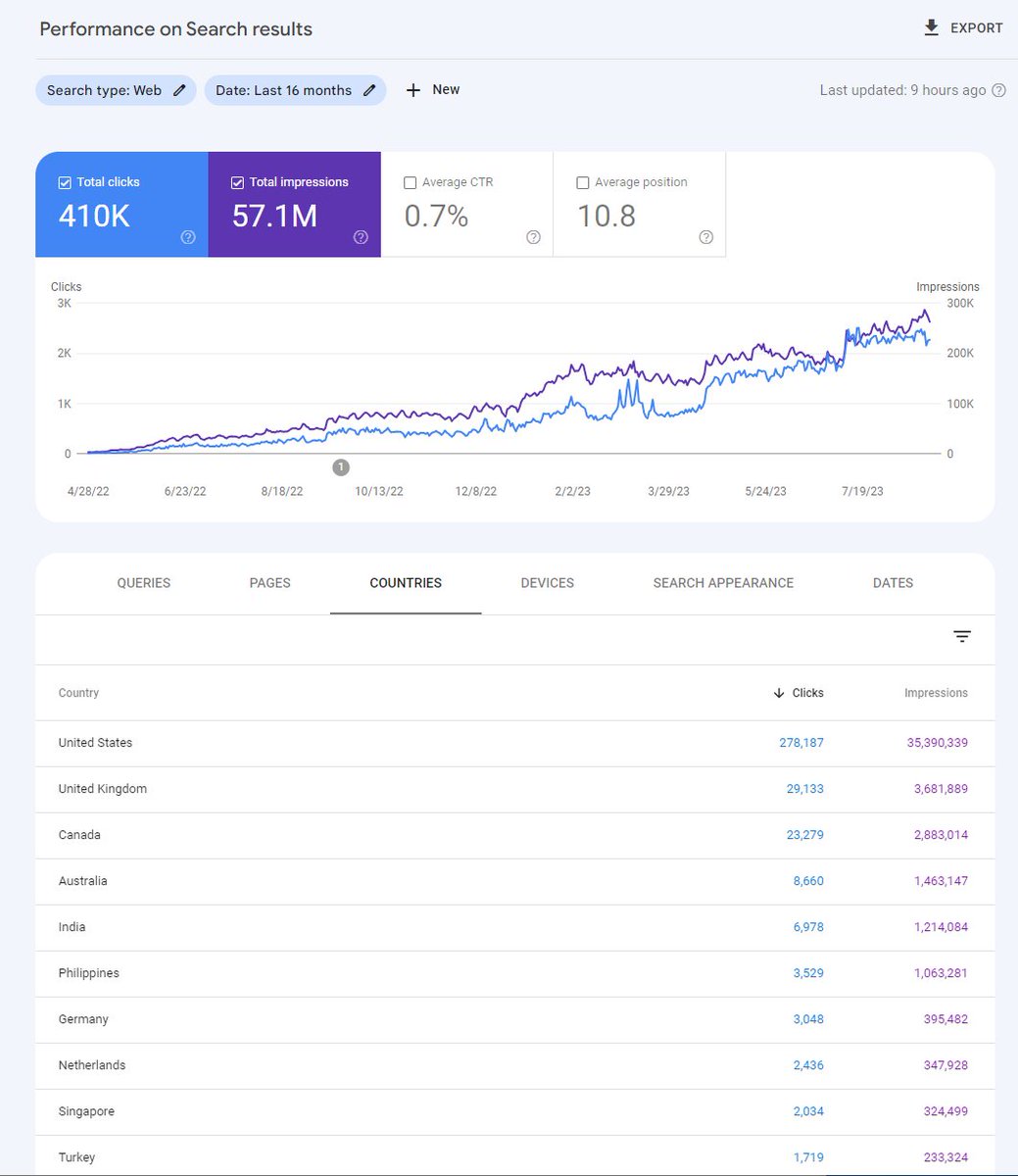Click the plus icon next to New

tap(412, 89)
